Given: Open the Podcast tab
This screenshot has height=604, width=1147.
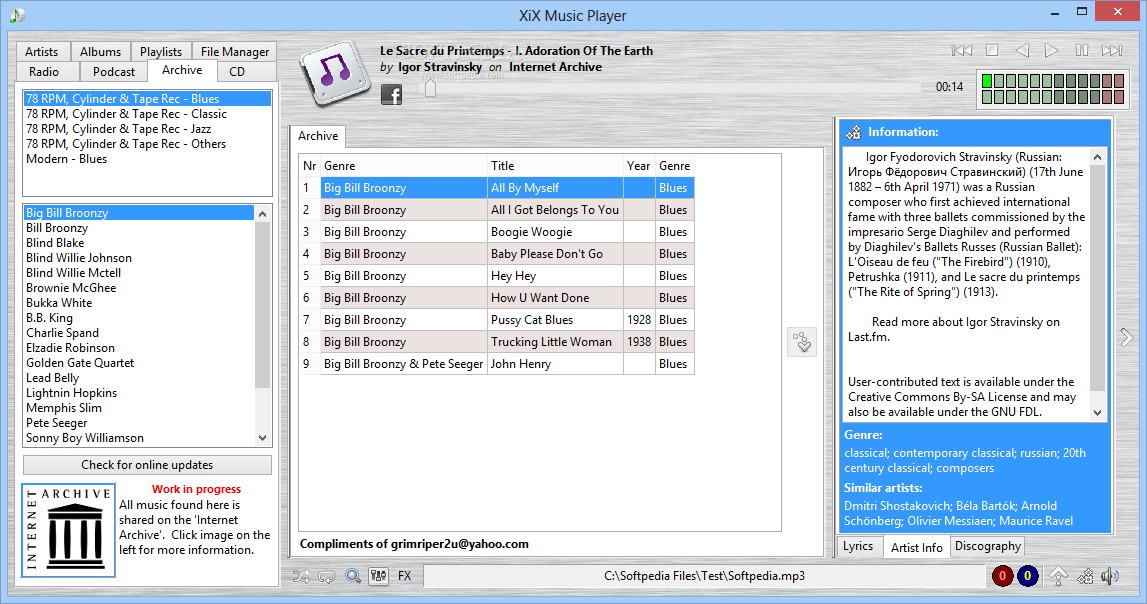Looking at the screenshot, I should (x=113, y=72).
